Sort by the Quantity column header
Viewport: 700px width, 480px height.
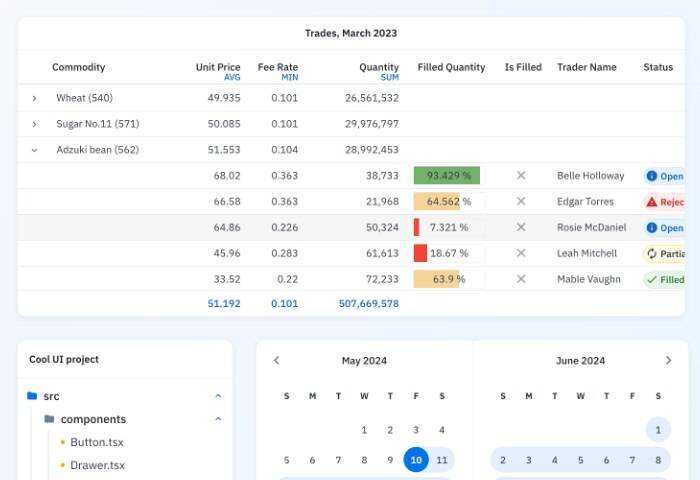pyautogui.click(x=378, y=67)
